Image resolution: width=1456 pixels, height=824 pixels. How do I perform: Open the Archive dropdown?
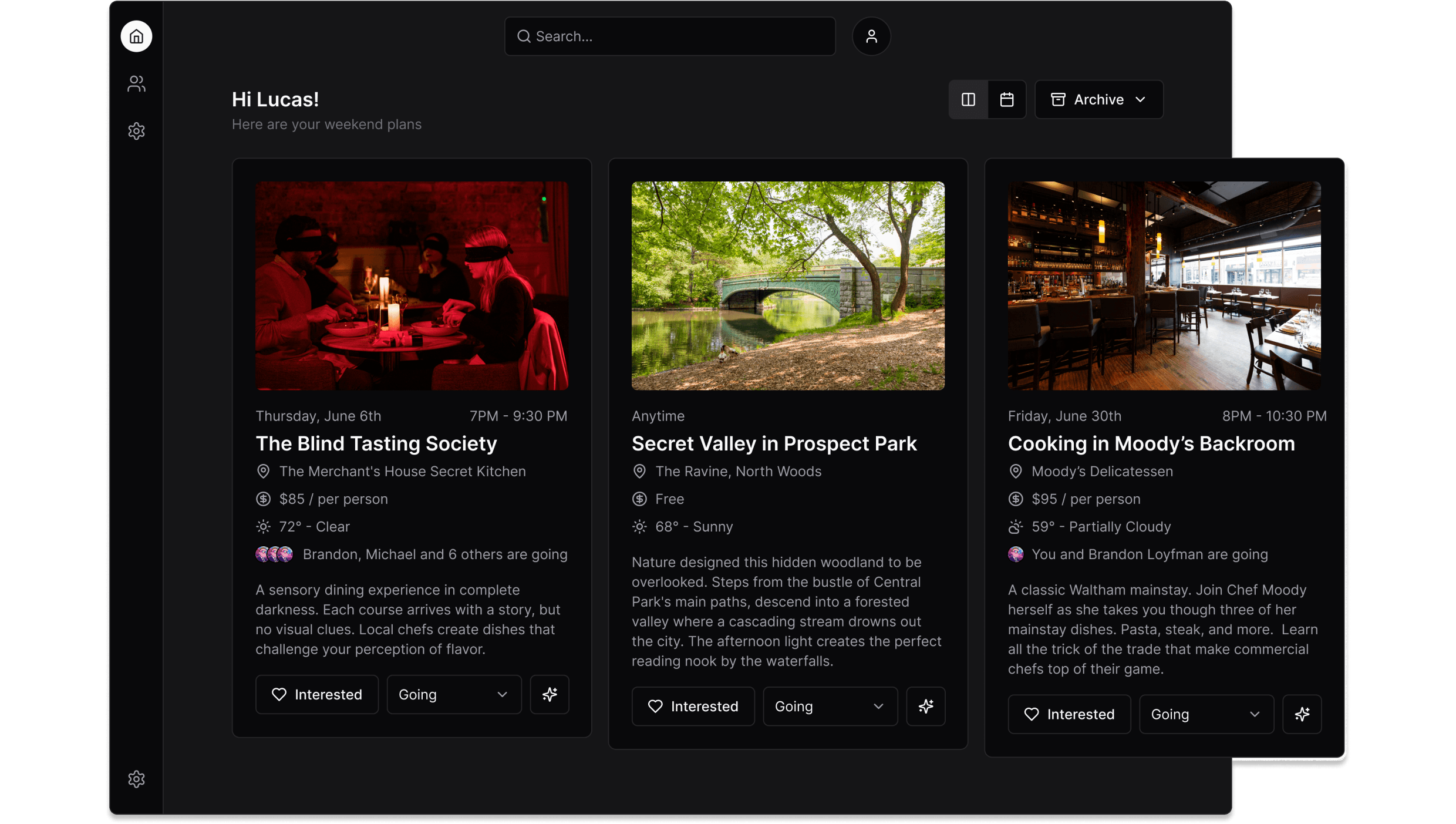1098,99
